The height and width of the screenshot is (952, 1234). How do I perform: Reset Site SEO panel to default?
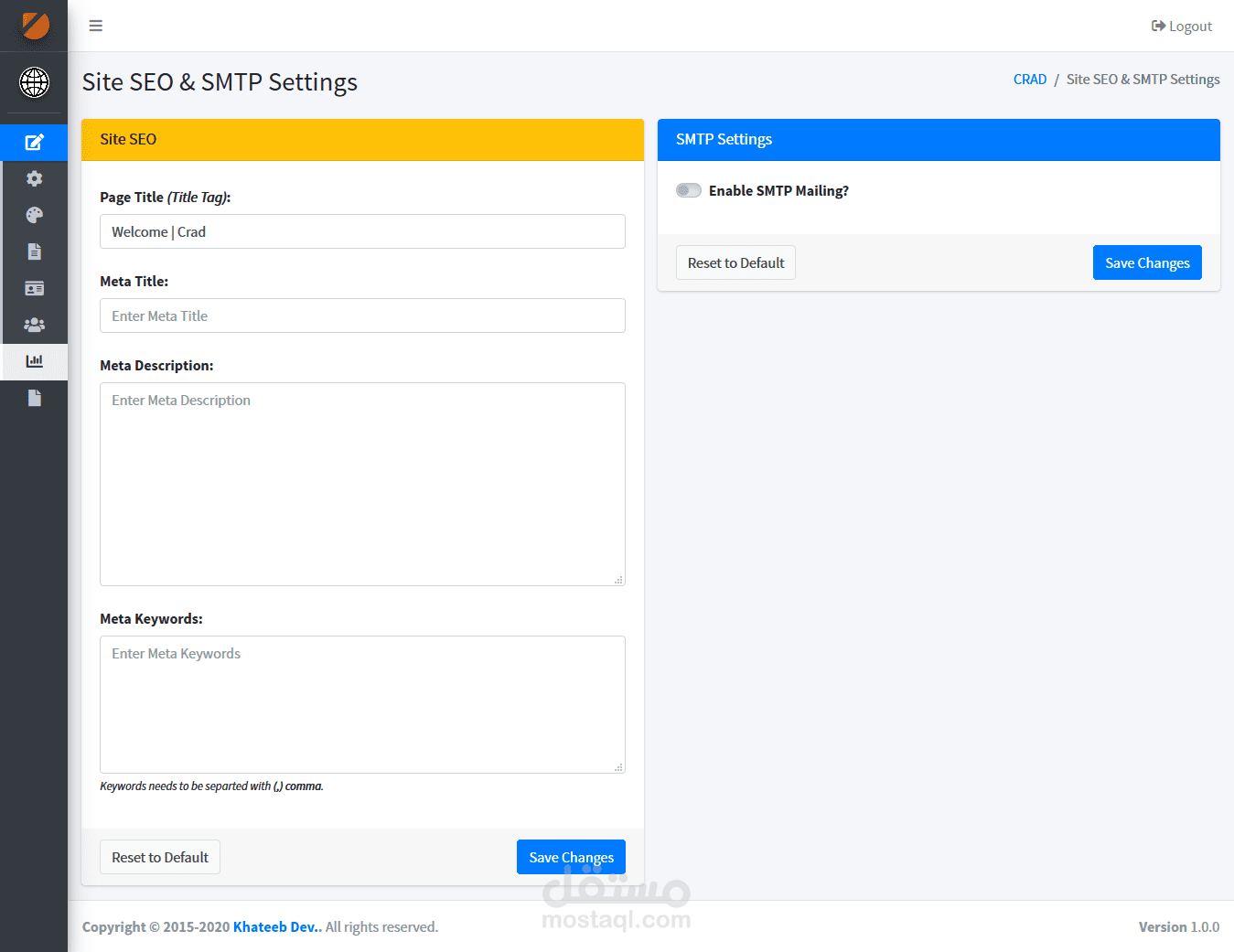pos(160,857)
